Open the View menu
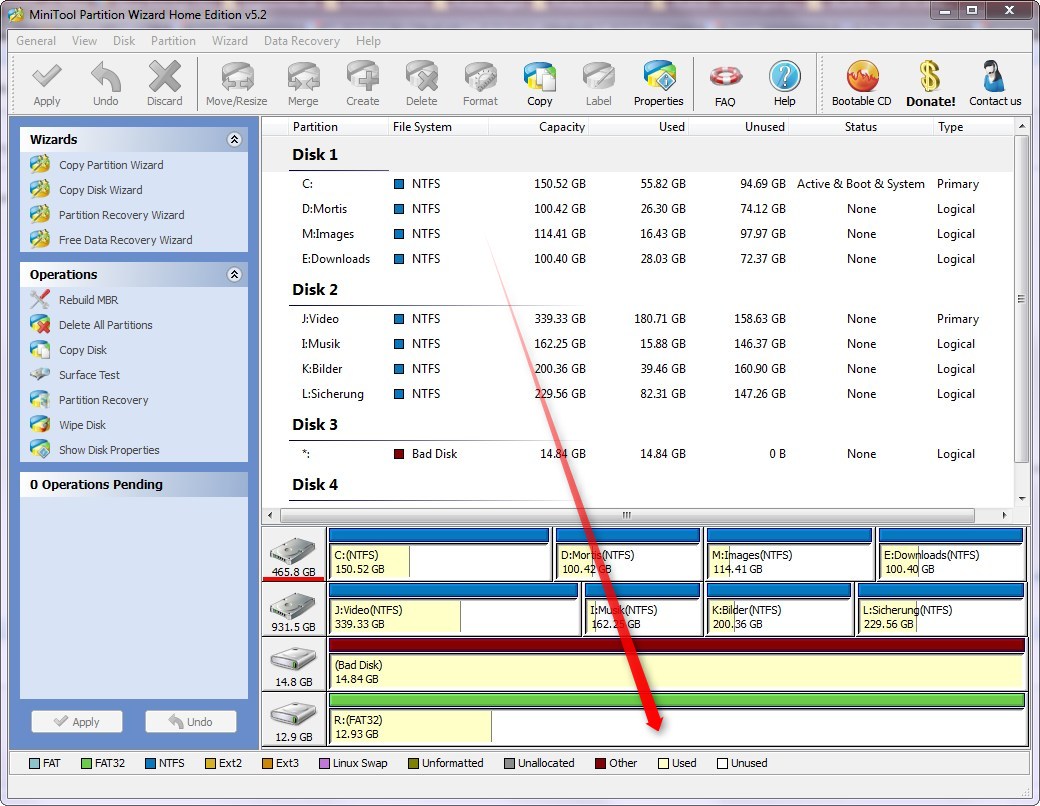 pyautogui.click(x=84, y=40)
